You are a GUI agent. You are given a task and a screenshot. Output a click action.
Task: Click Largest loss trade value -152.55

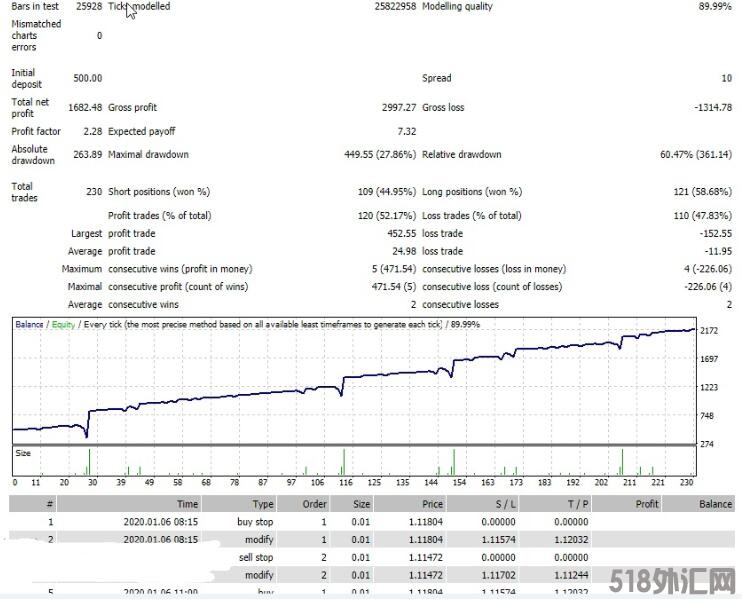click(x=716, y=234)
